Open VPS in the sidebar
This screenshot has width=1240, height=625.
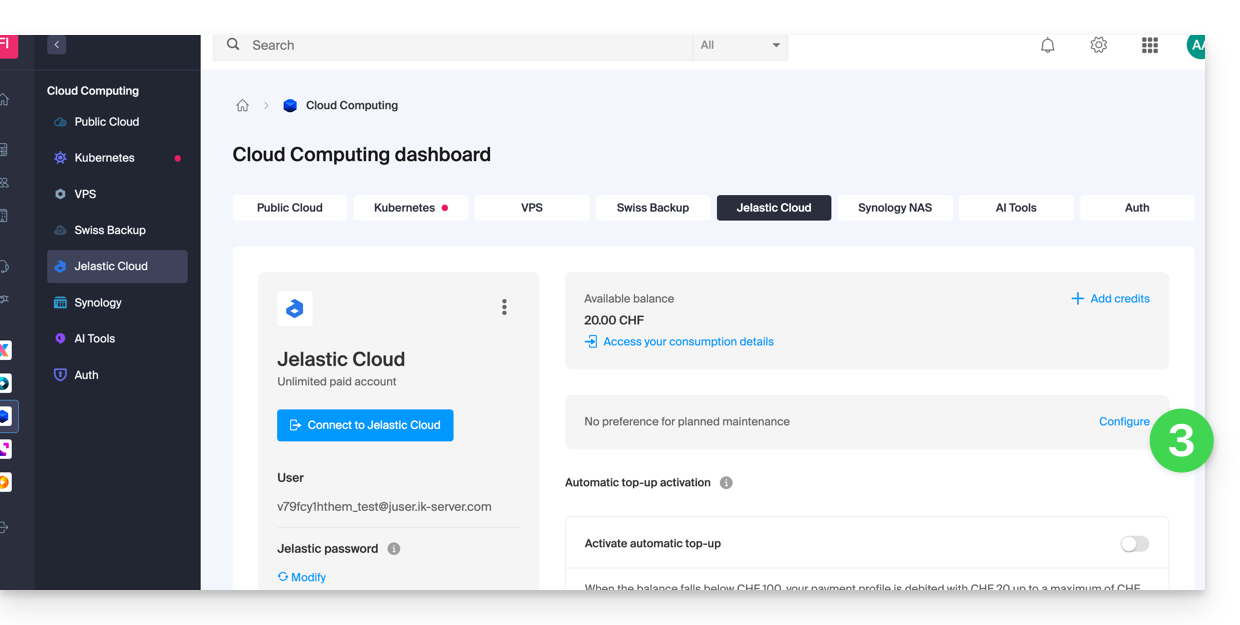(117, 194)
